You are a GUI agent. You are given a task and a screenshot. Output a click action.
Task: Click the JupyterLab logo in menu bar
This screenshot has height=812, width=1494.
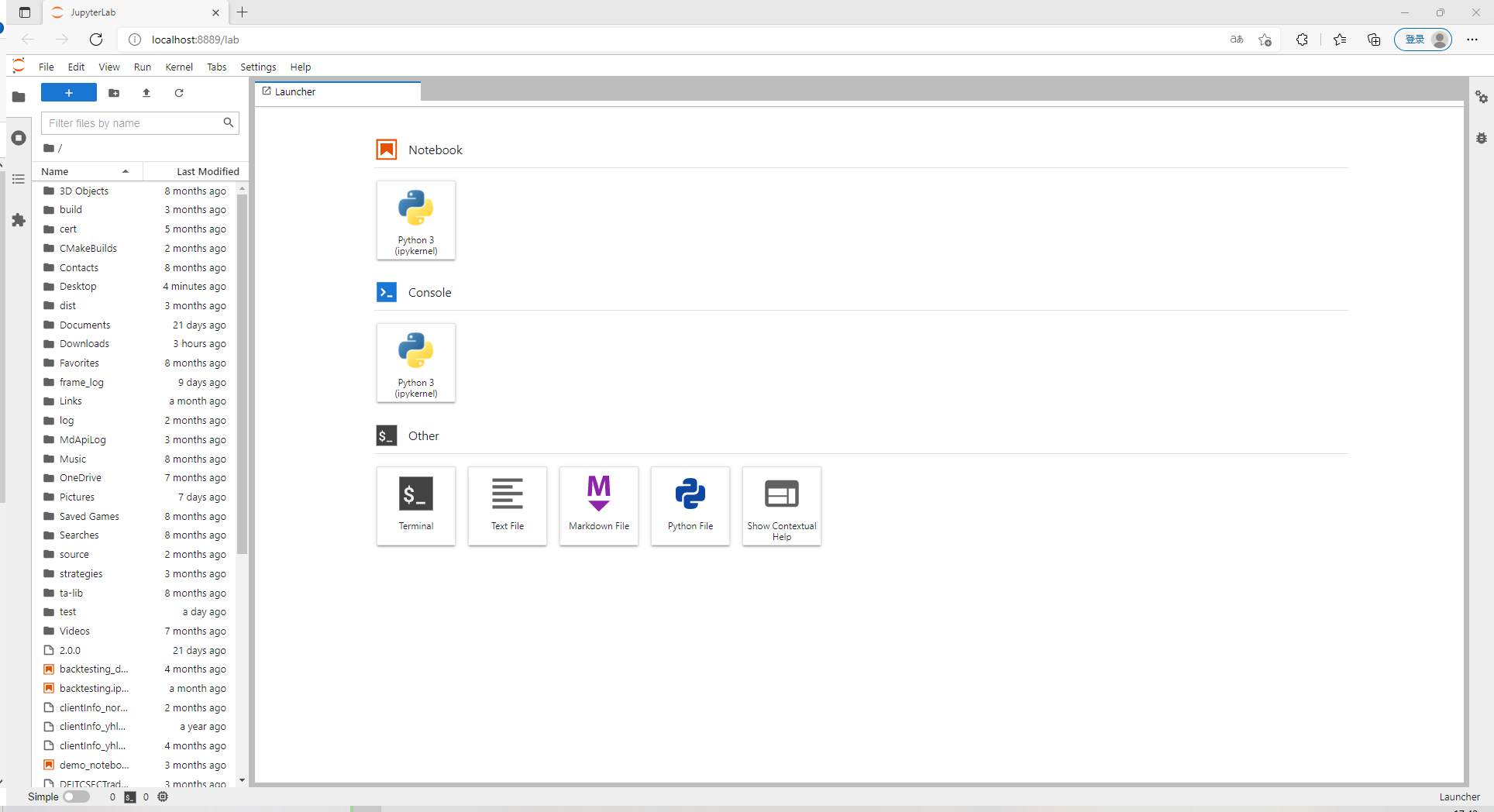point(19,66)
